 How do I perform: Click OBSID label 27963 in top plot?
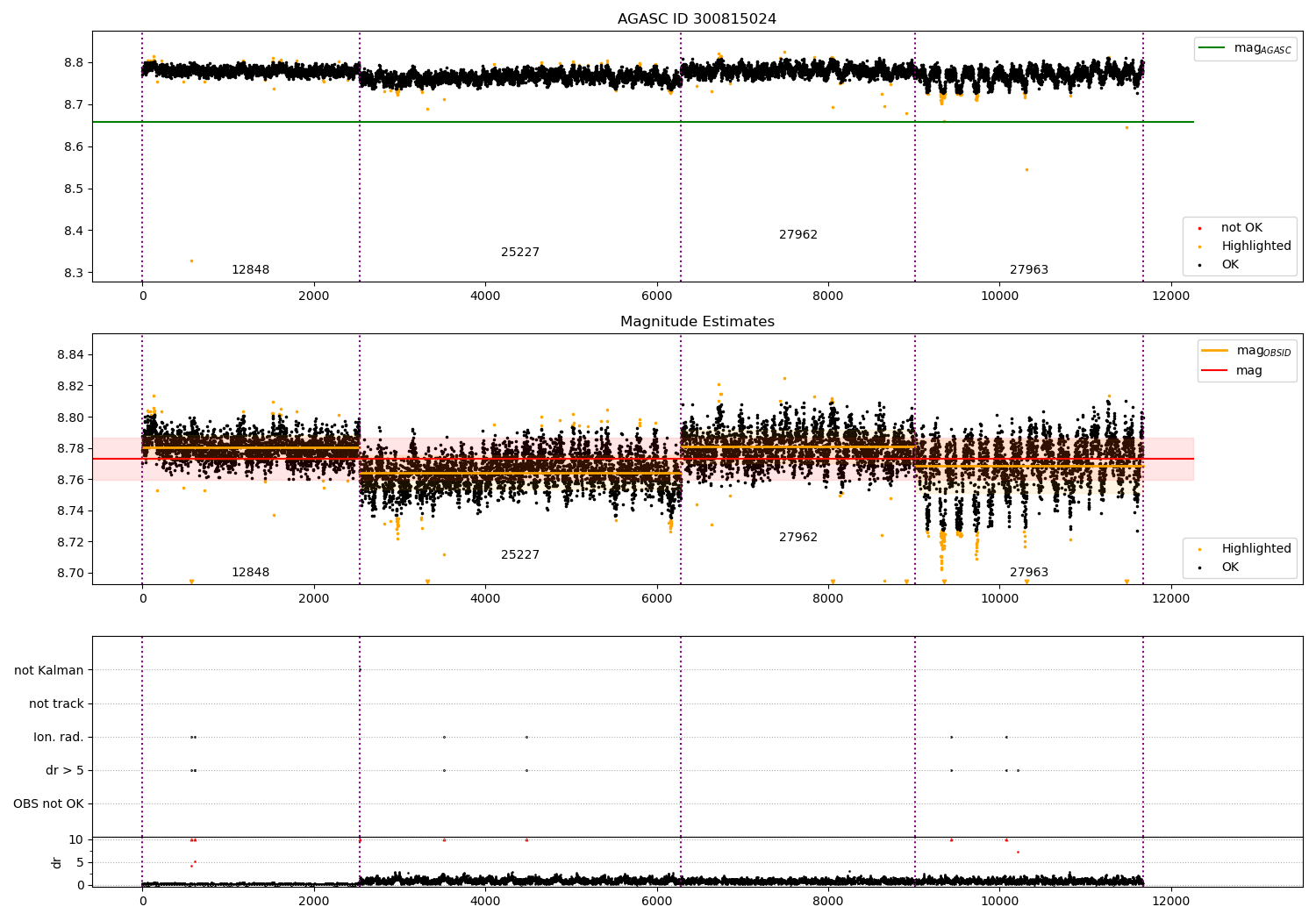[1029, 270]
